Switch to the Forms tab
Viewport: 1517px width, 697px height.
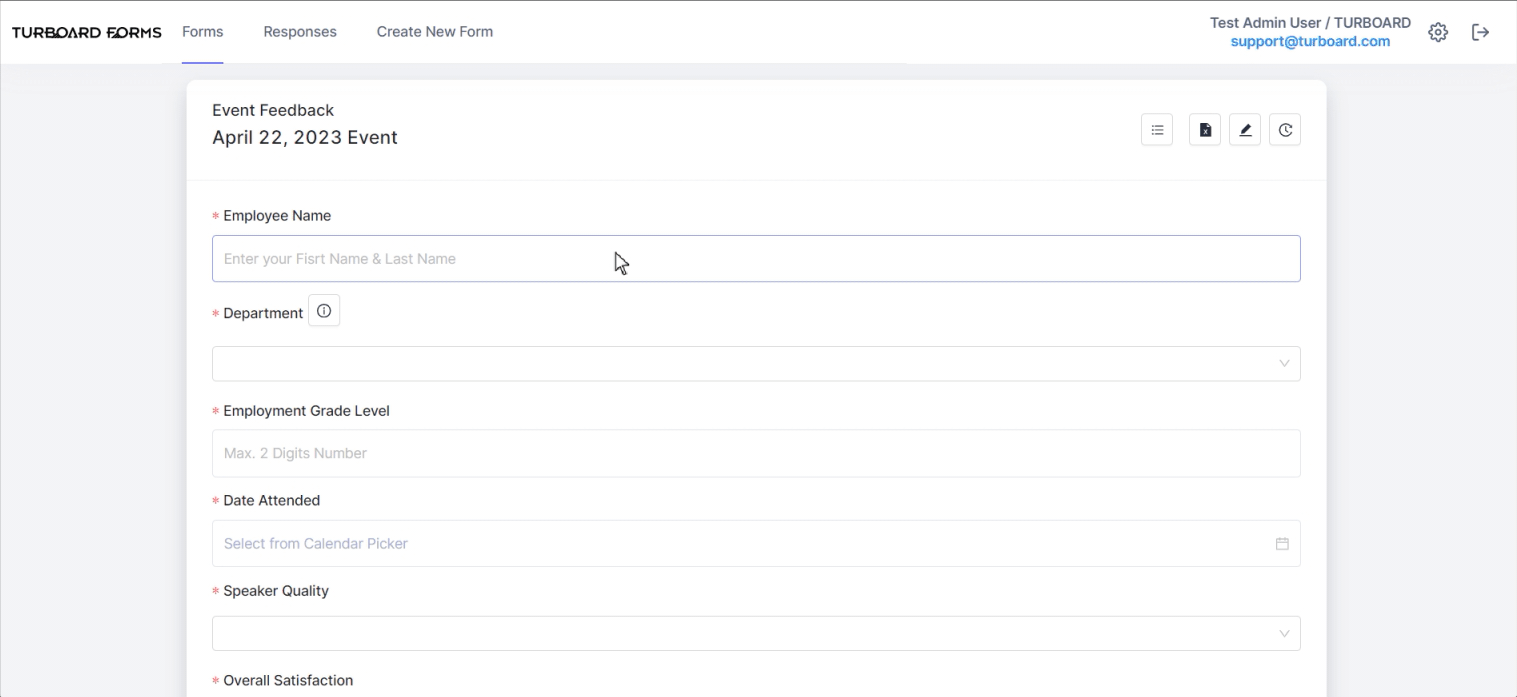click(x=203, y=32)
